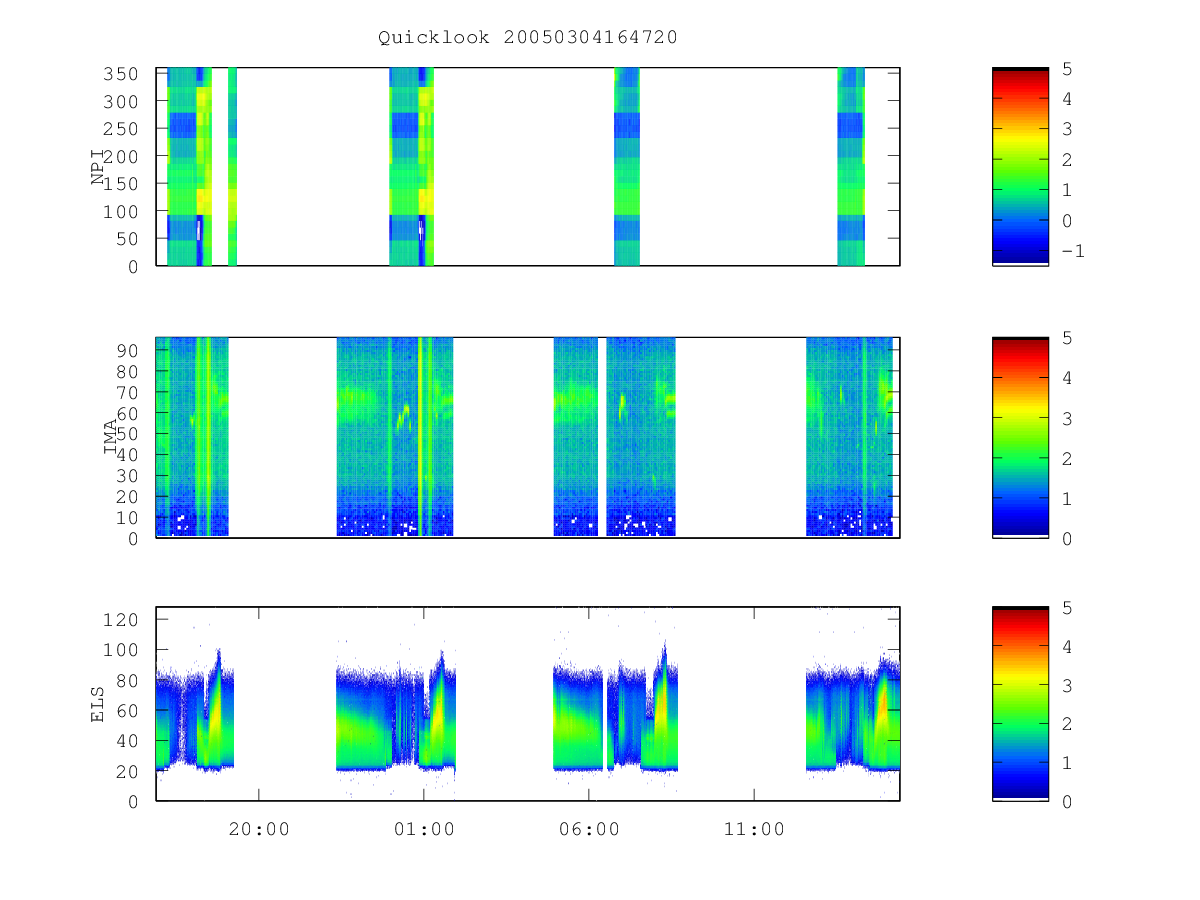Screen dimensions: 1200x900
Task: Click the 01:00 time tick label
Action: coord(424,829)
